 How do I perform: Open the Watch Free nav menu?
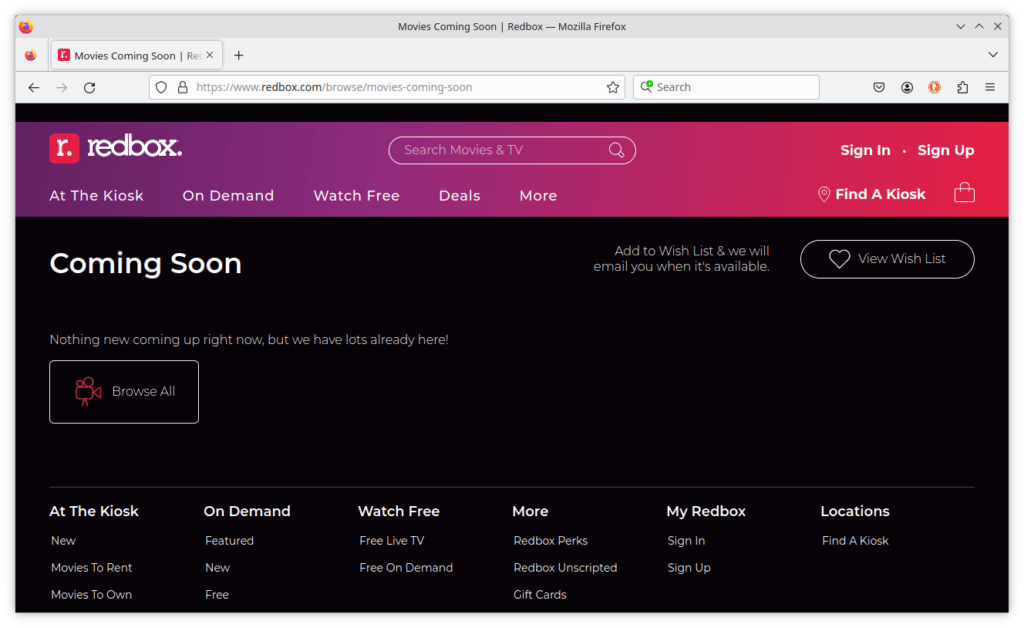[357, 196]
